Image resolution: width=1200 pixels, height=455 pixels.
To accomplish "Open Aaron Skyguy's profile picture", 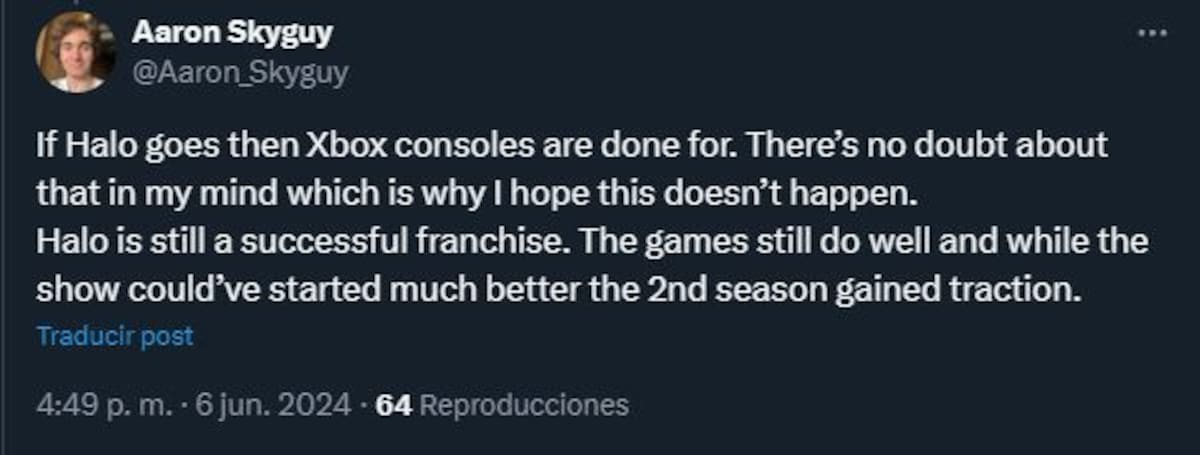I will coord(76,54).
